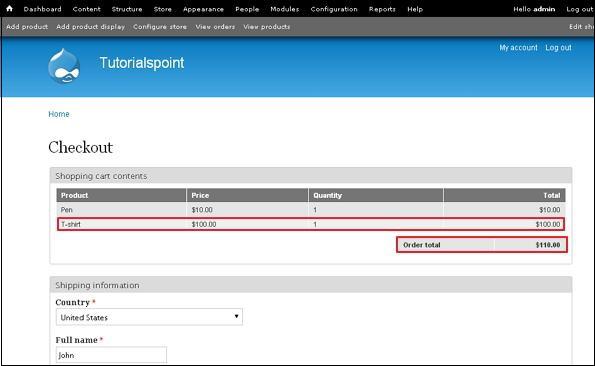Click the Edit shortcuts link
Viewport: 595px width, 366px height.
[581, 27]
